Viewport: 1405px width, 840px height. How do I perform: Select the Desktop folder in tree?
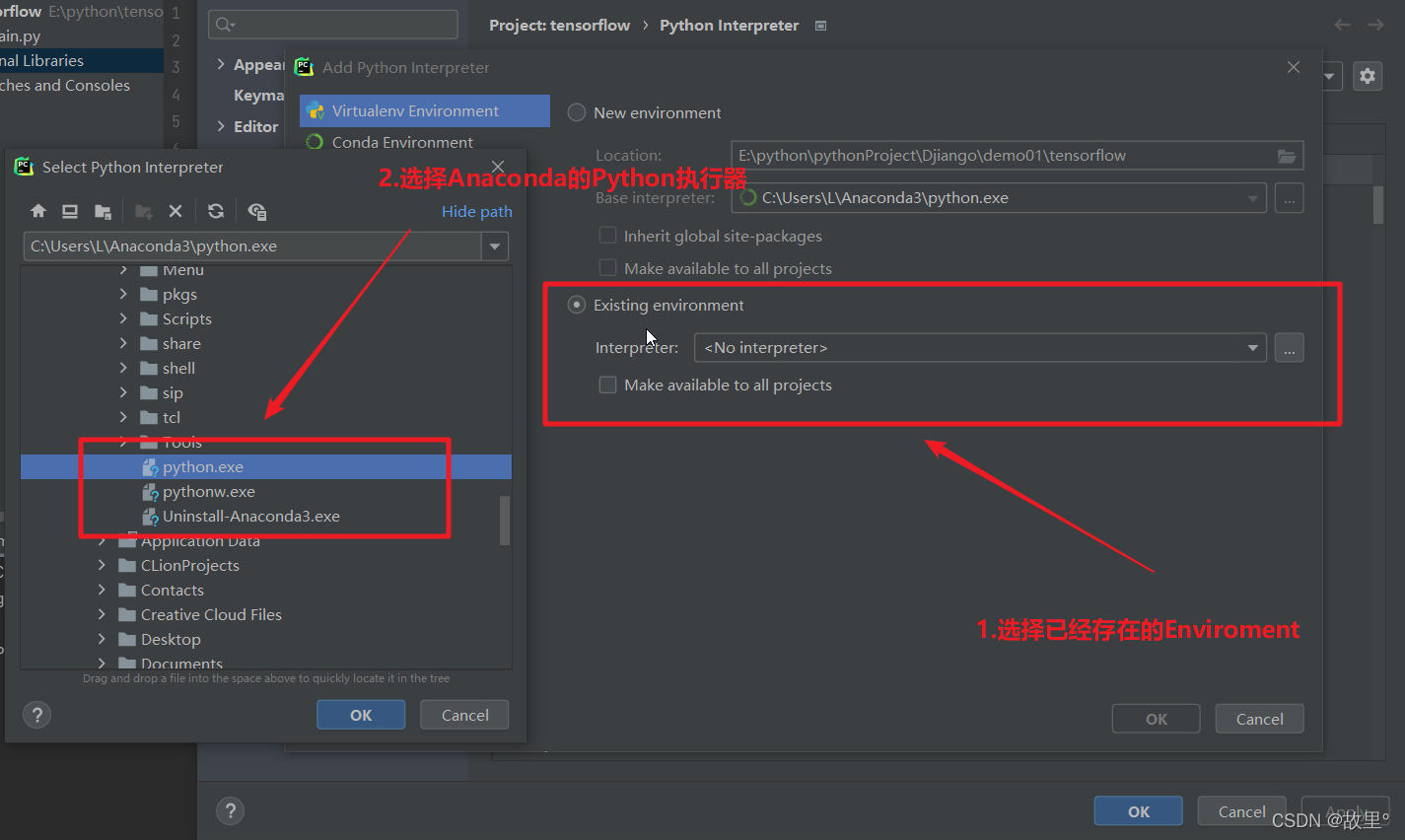(171, 639)
